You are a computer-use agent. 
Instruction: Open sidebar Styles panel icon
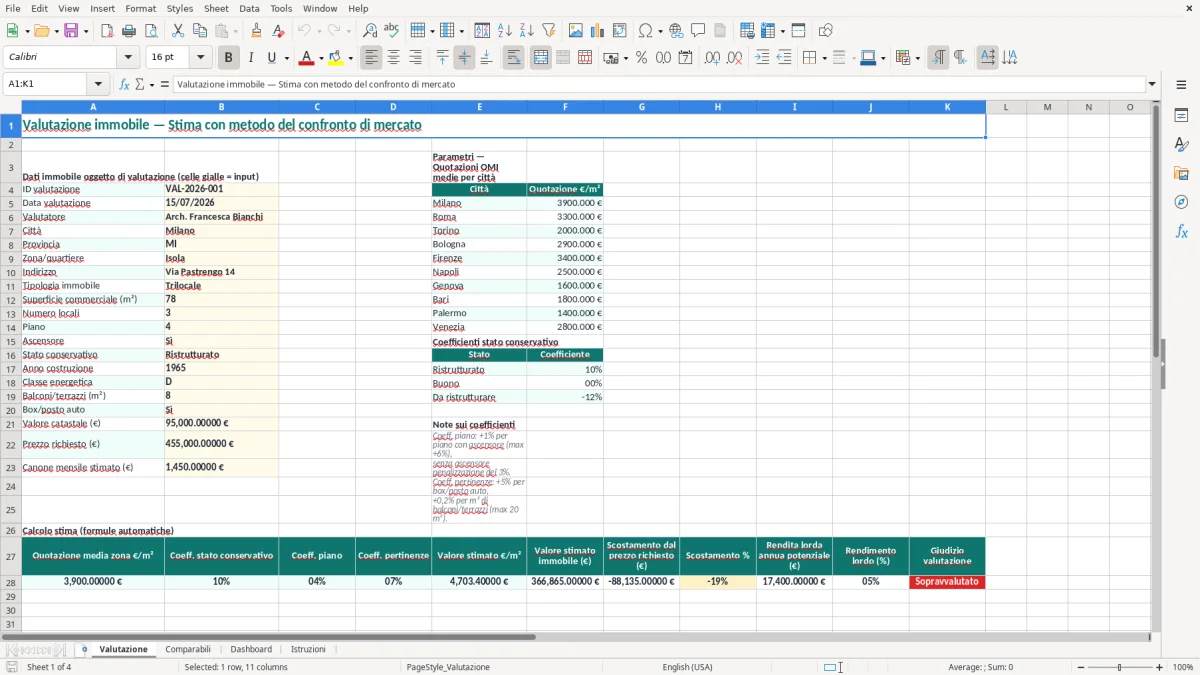(1181, 144)
